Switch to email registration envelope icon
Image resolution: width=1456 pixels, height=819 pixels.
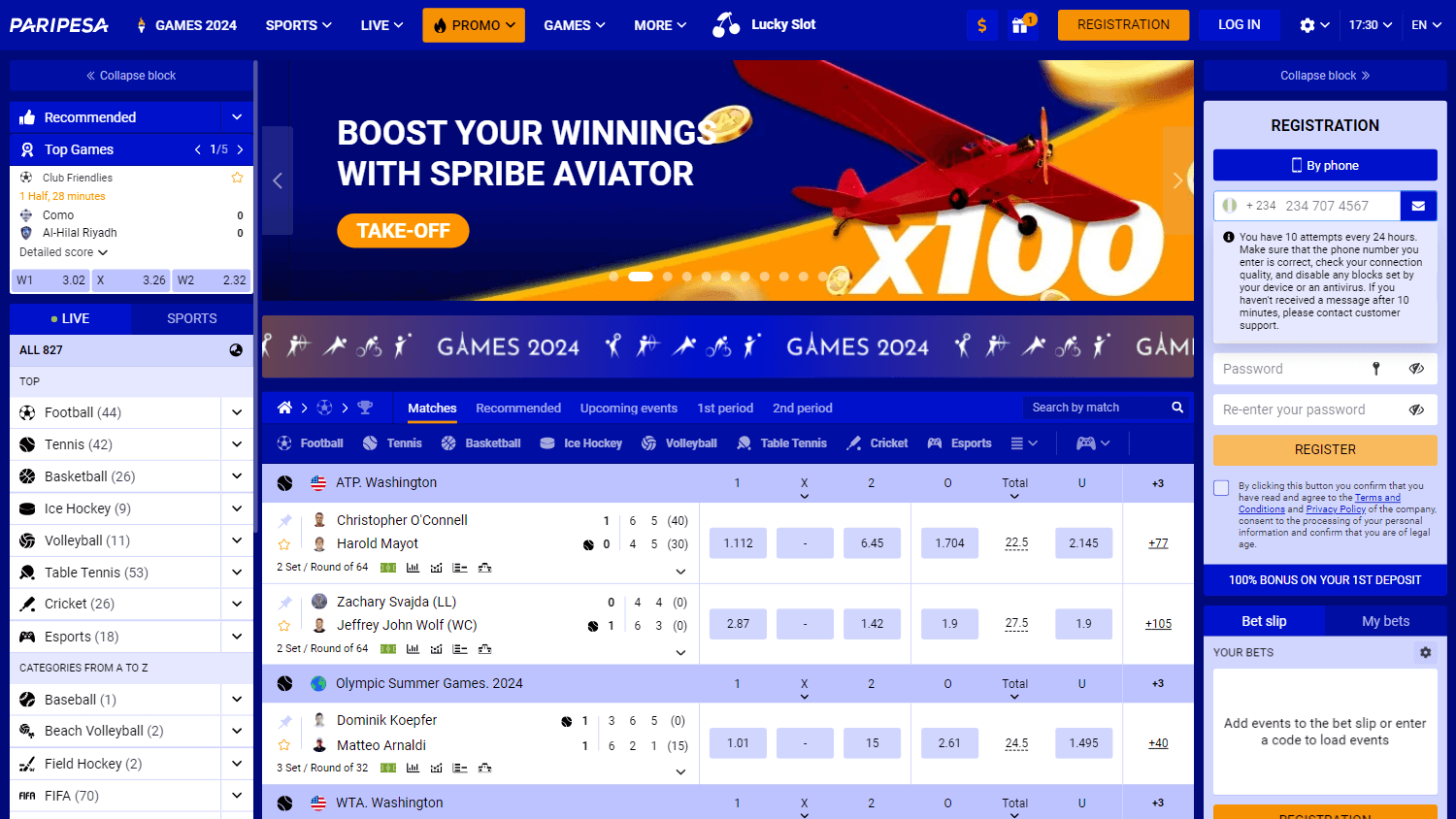pyautogui.click(x=1418, y=206)
